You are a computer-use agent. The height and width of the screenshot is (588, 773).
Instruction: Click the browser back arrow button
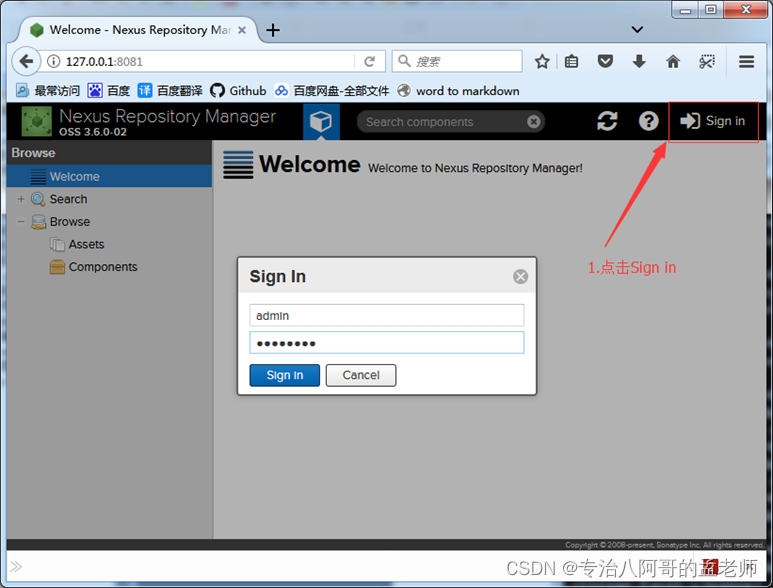[25, 62]
